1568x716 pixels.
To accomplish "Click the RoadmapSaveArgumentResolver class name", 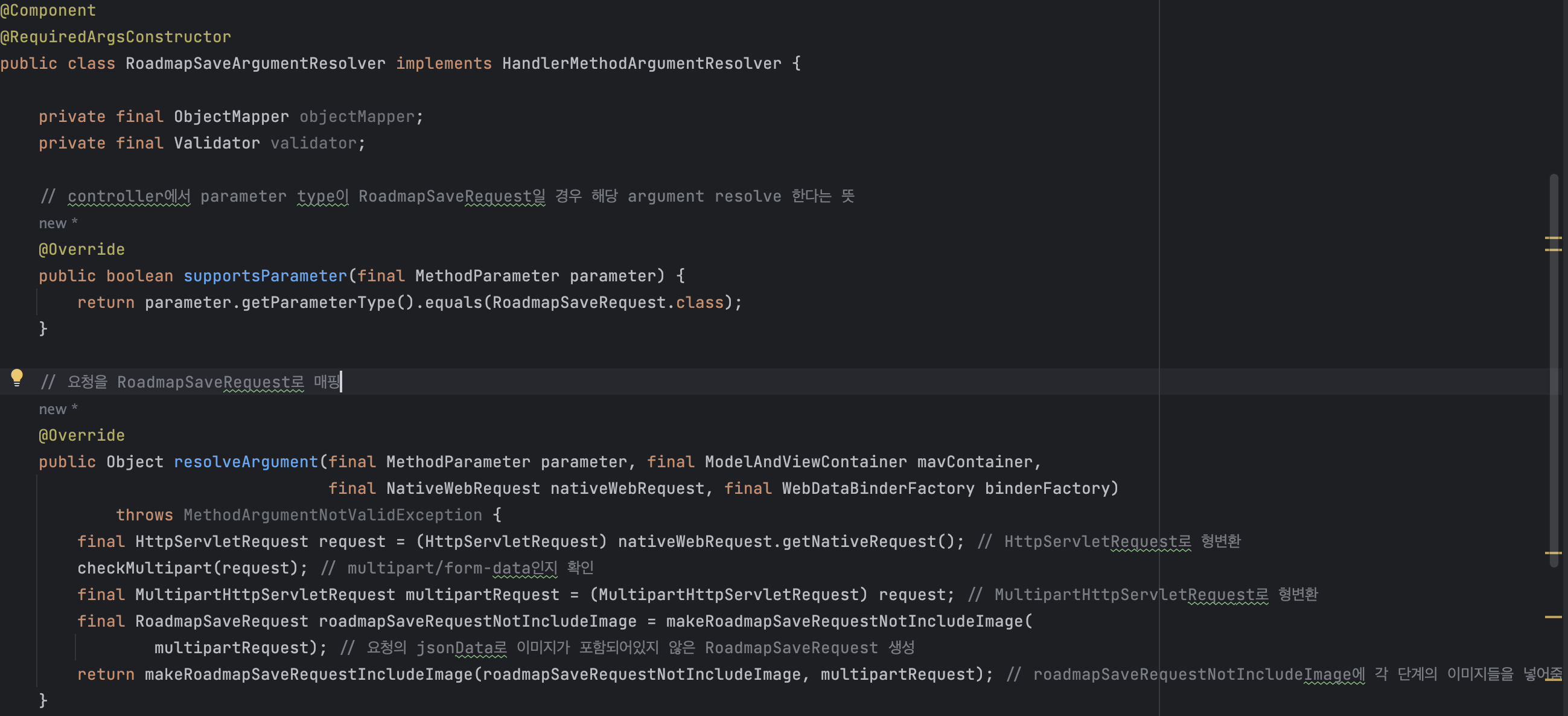I will pyautogui.click(x=255, y=63).
